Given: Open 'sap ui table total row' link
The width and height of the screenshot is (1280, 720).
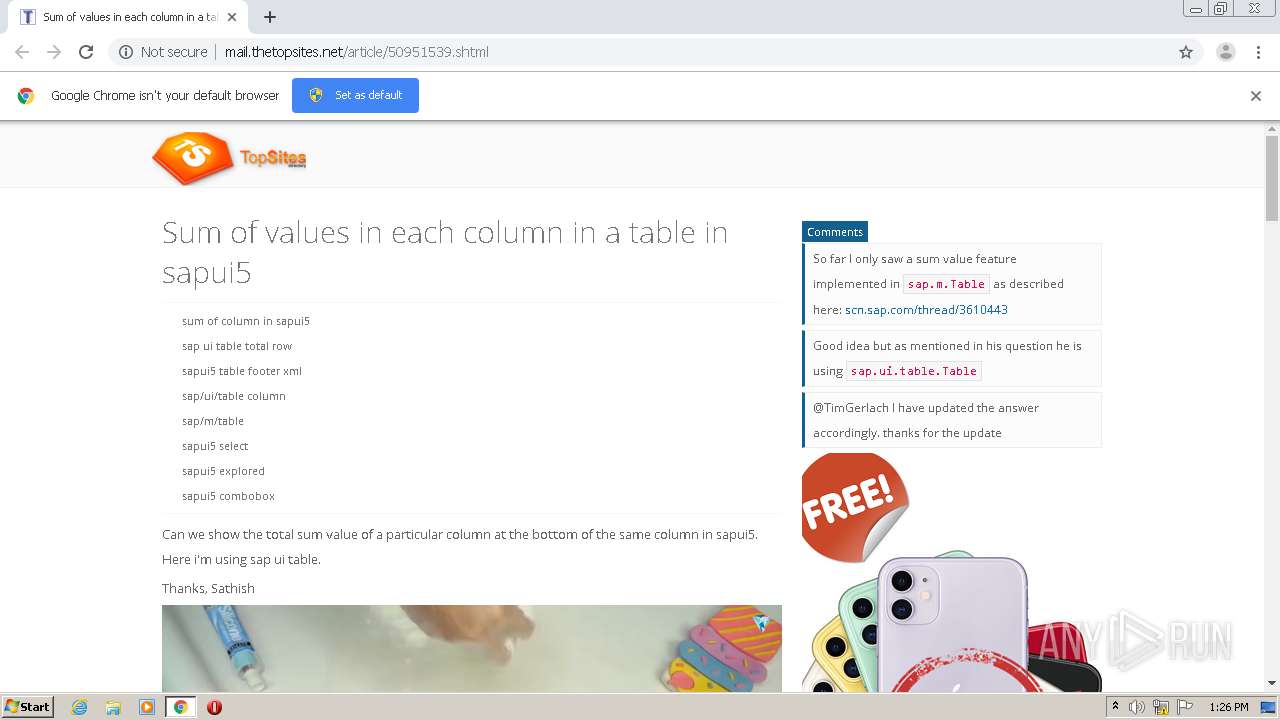Looking at the screenshot, I should [x=237, y=346].
